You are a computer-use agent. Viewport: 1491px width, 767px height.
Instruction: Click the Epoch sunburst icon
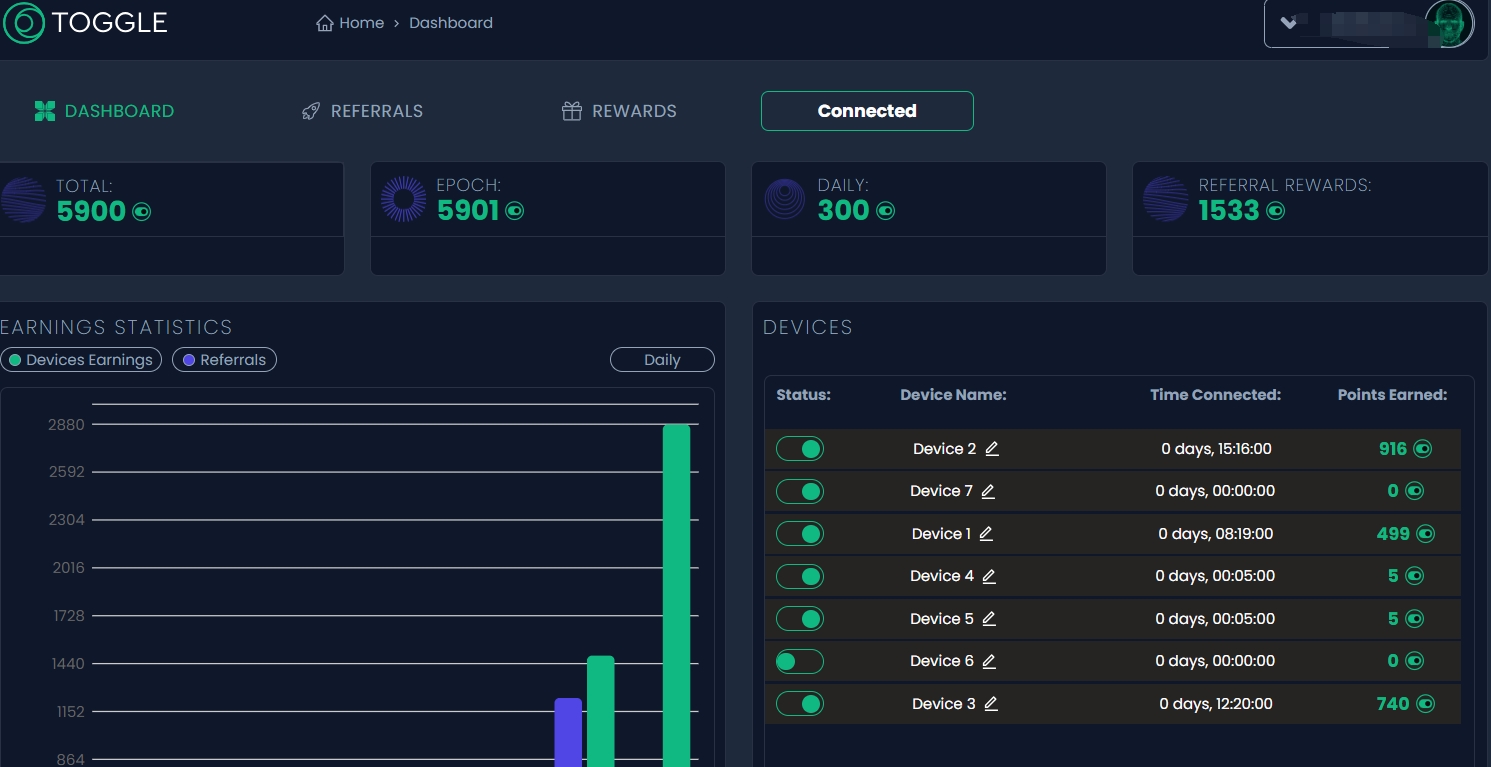(x=404, y=199)
